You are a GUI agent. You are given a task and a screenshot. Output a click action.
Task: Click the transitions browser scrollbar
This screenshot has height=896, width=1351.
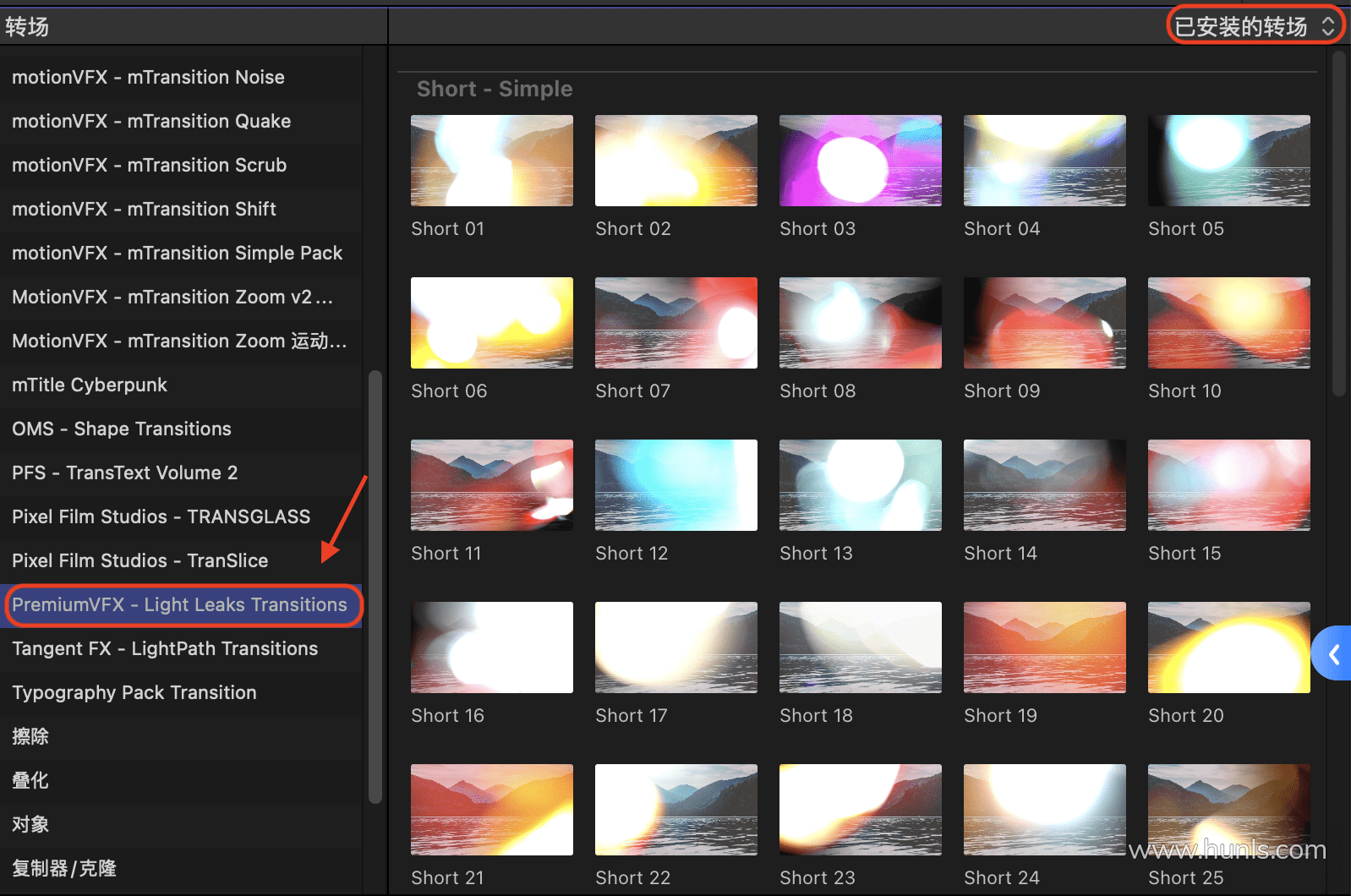[1338, 223]
